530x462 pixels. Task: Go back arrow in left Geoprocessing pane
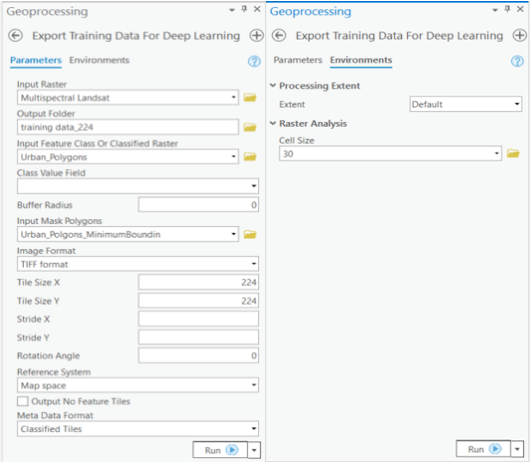tap(16, 35)
